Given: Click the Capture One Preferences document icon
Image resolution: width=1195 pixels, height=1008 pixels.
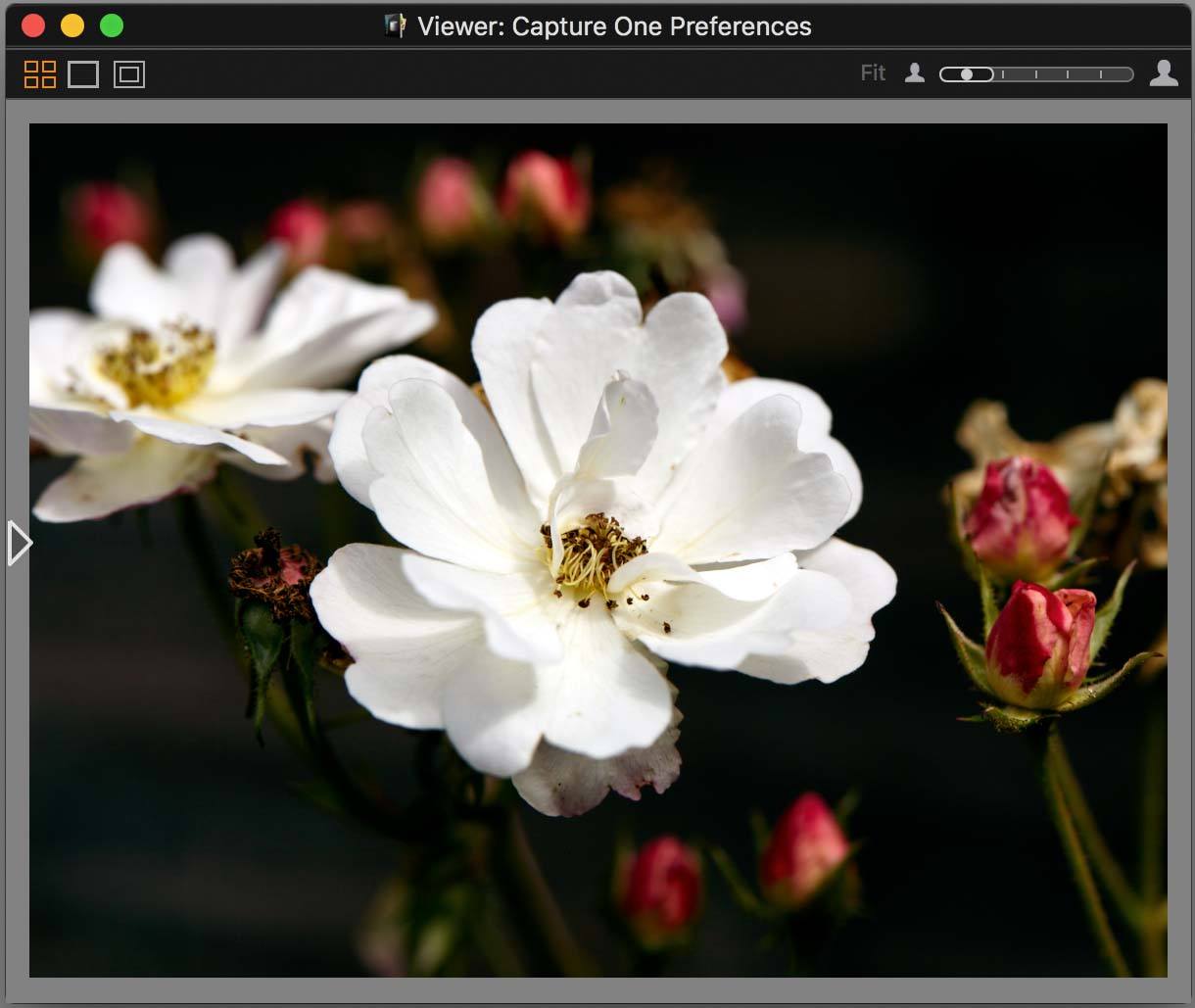Looking at the screenshot, I should tap(395, 25).
